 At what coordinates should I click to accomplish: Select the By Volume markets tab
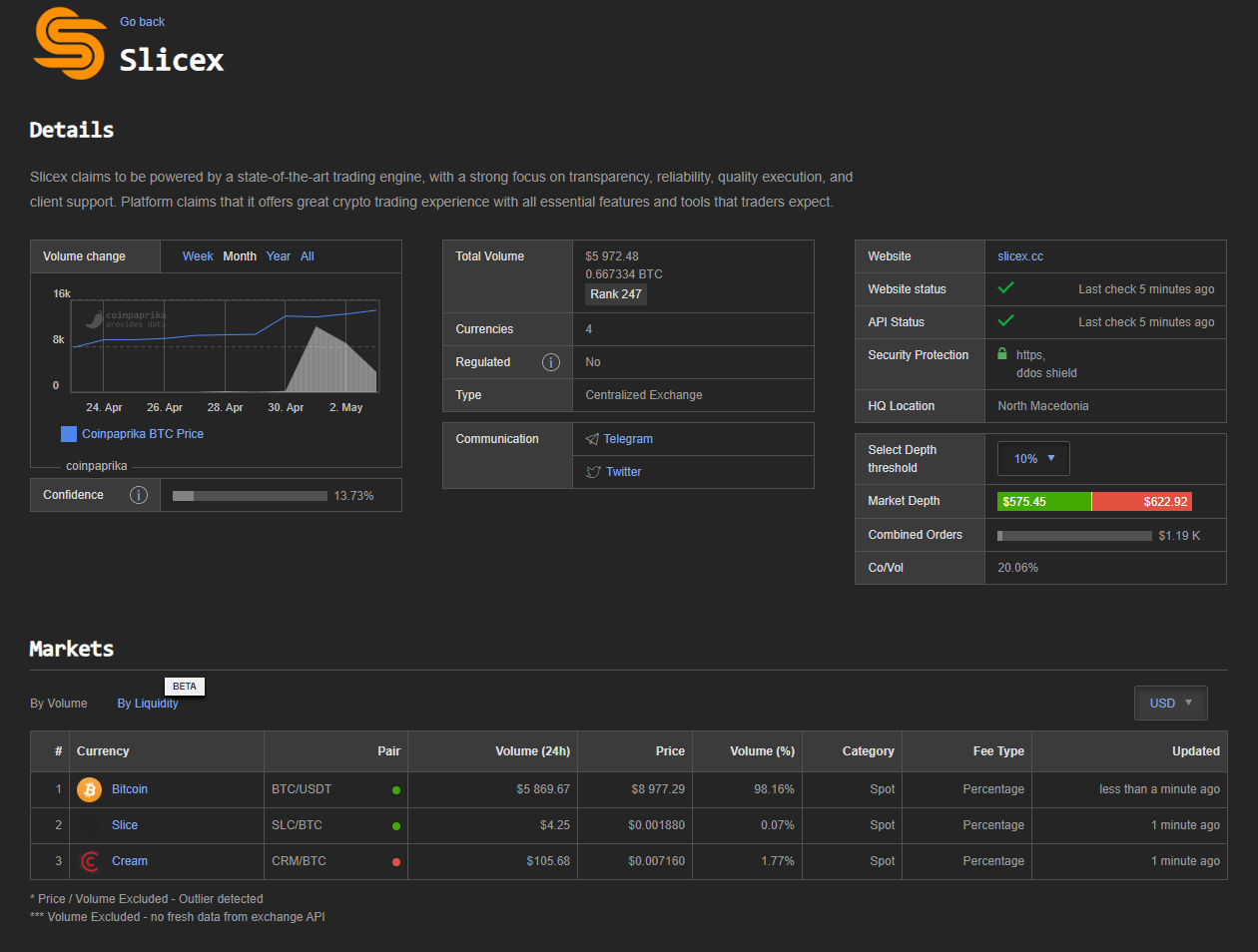[x=59, y=704]
